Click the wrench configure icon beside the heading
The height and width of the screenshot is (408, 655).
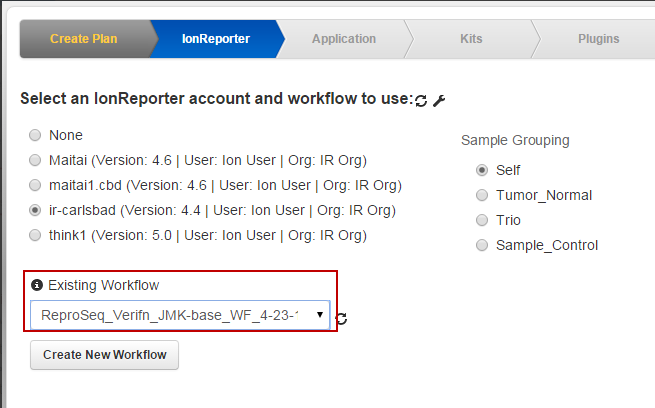438,100
